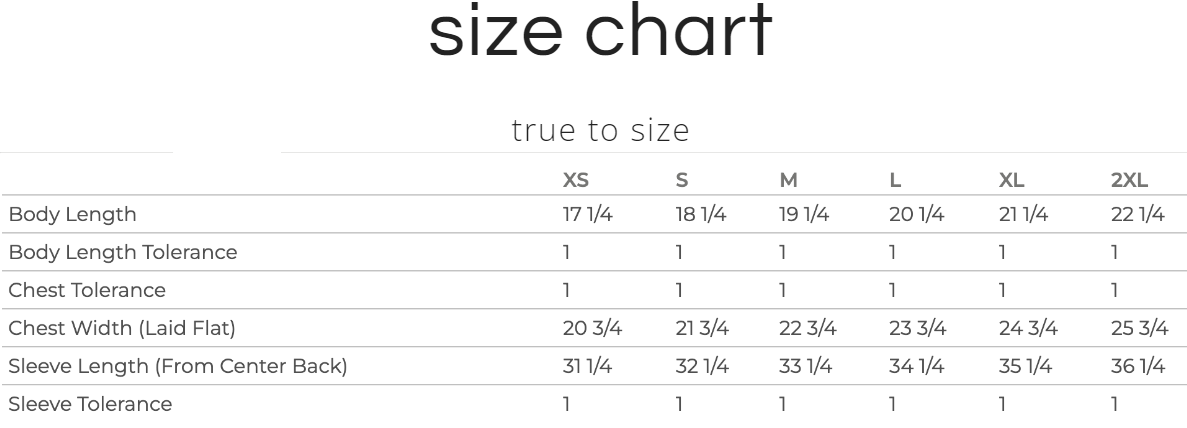Screen dimensions: 1187x428
Task: Click the Body Length row label
Action: pos(72,214)
